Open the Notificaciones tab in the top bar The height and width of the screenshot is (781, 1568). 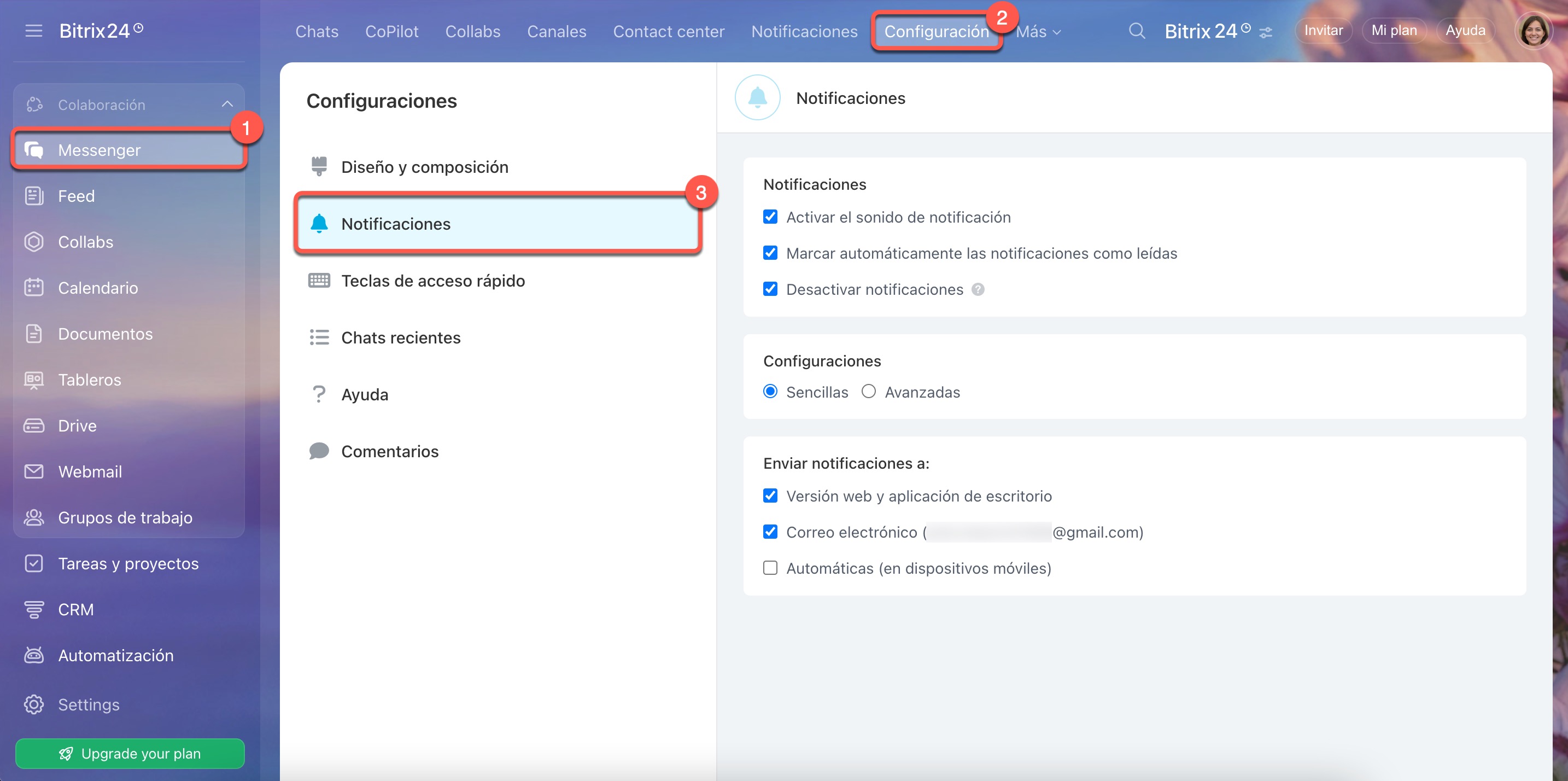click(x=804, y=32)
